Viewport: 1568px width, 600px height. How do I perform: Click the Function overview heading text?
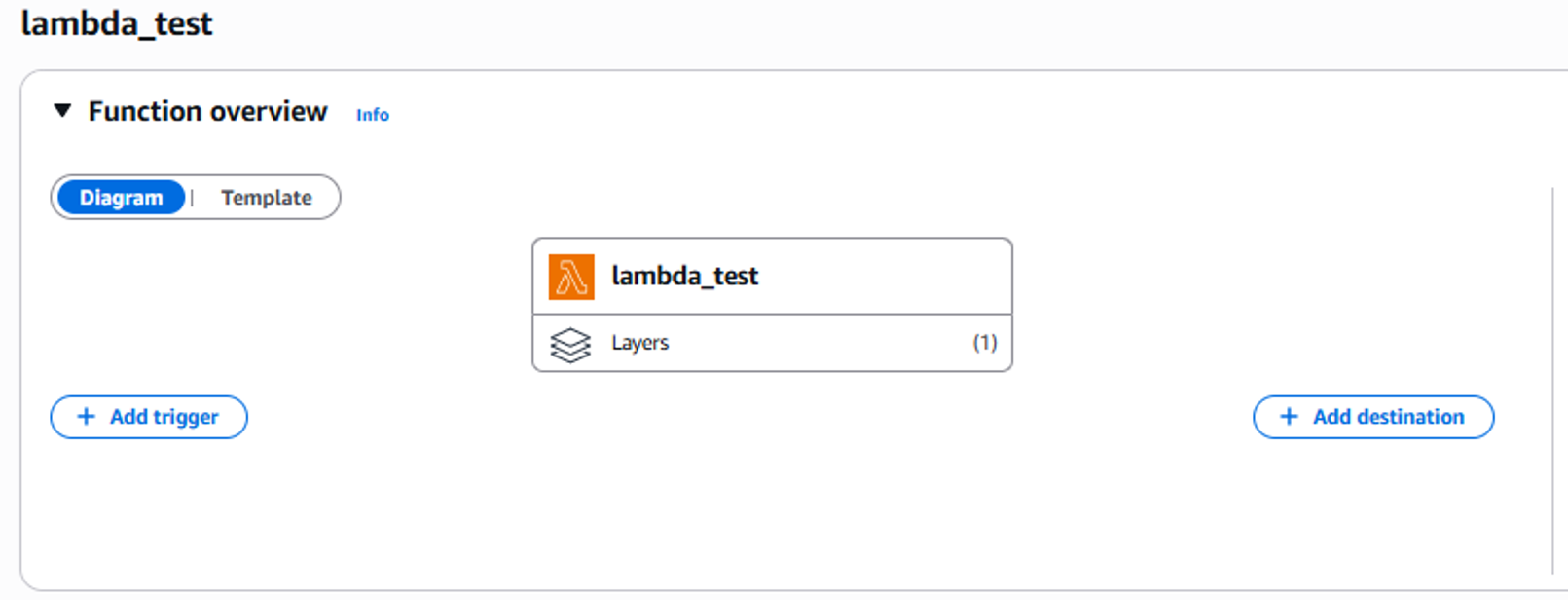click(207, 112)
